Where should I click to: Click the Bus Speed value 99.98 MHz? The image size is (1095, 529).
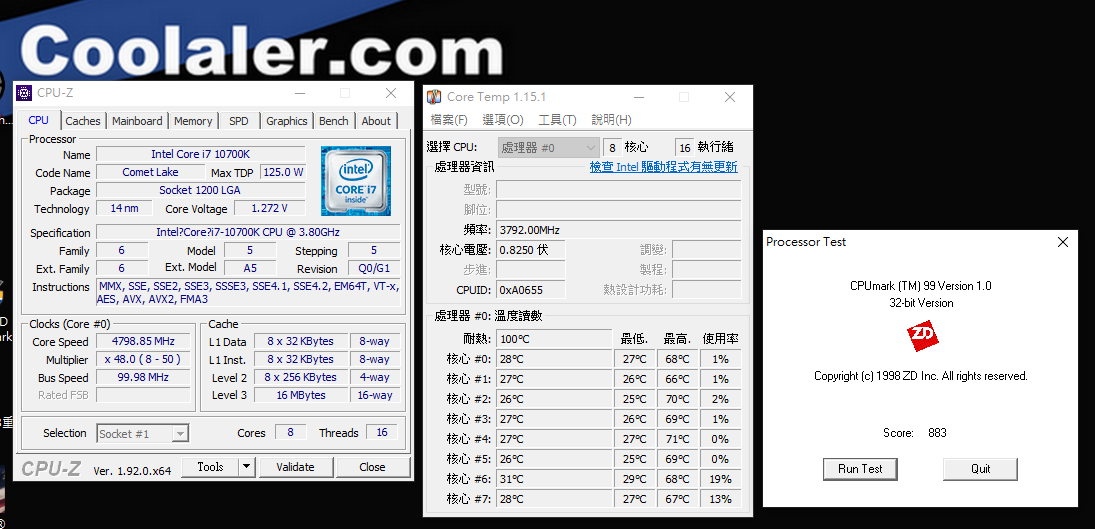[143, 378]
